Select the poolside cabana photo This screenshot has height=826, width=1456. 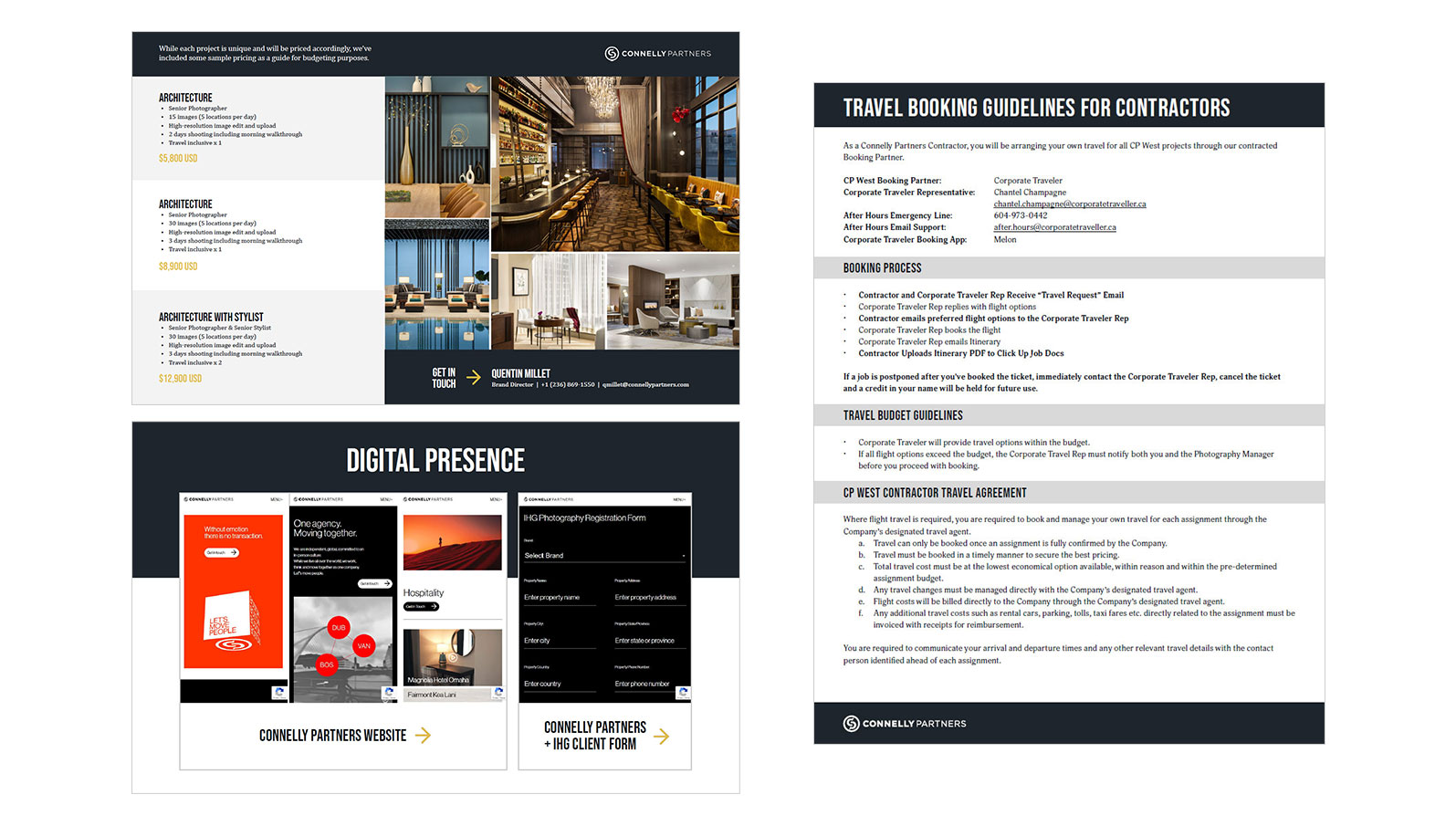click(x=436, y=284)
